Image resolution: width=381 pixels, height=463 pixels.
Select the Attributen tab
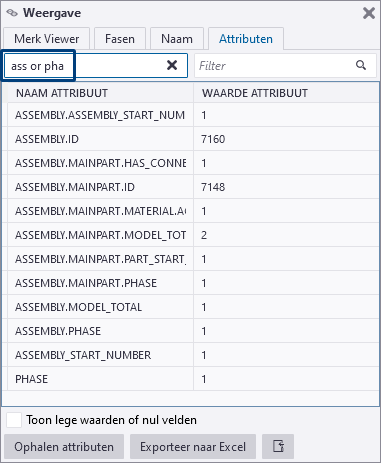coord(246,39)
